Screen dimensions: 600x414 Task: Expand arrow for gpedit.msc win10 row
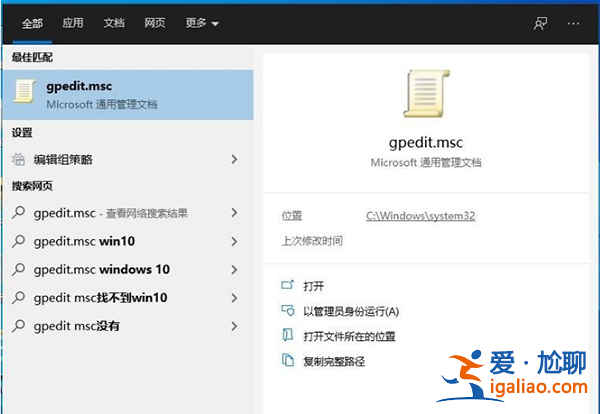(x=234, y=241)
